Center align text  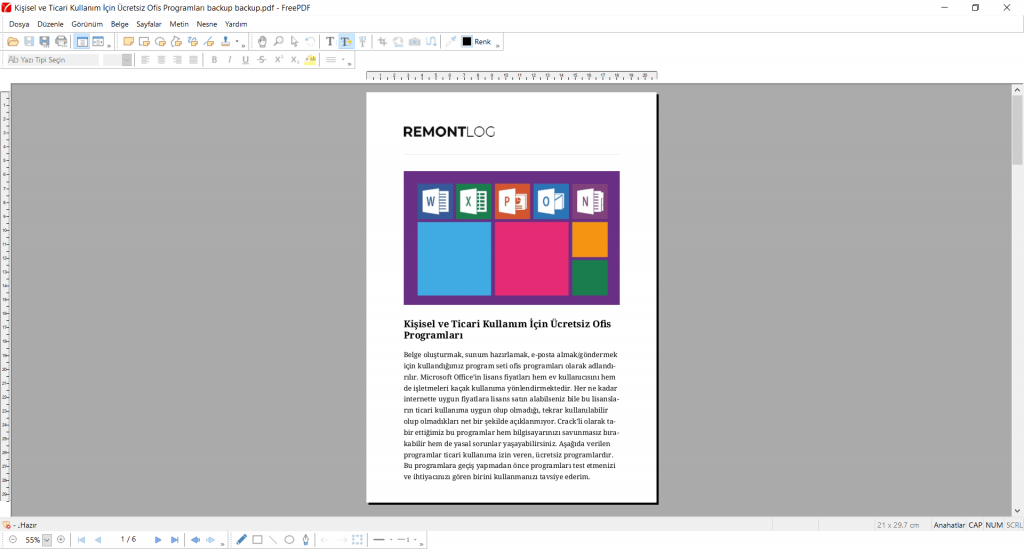[x=161, y=60]
